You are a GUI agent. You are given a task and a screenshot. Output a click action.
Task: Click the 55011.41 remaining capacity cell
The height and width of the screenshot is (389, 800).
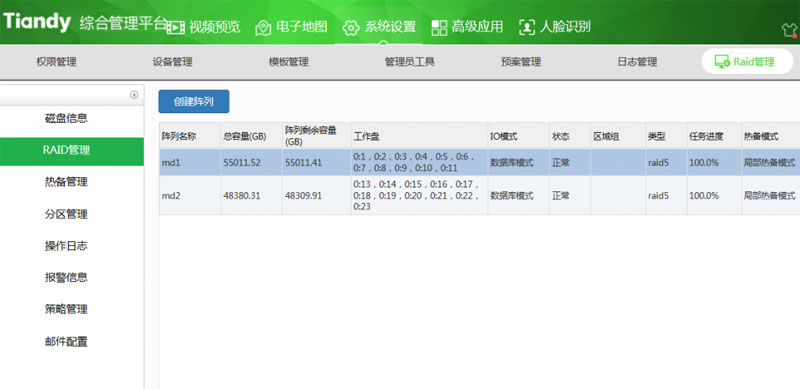pyautogui.click(x=304, y=163)
